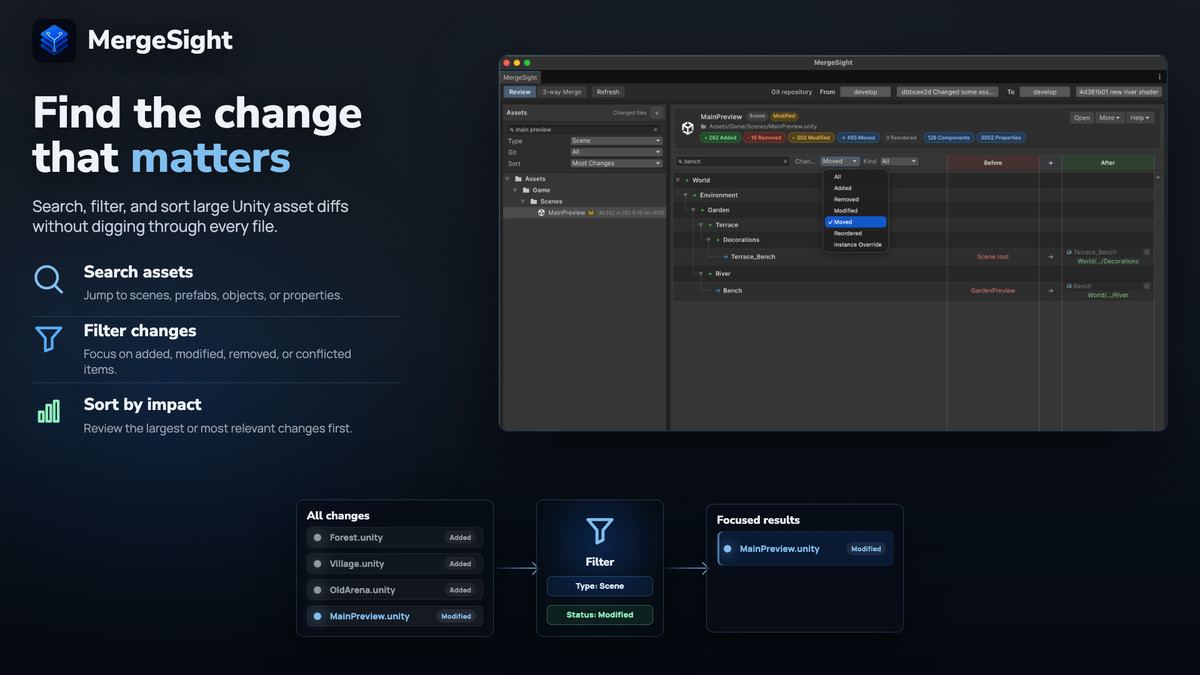Collapse the World tree node
The image size is (1200, 675).
pyautogui.click(x=680, y=181)
